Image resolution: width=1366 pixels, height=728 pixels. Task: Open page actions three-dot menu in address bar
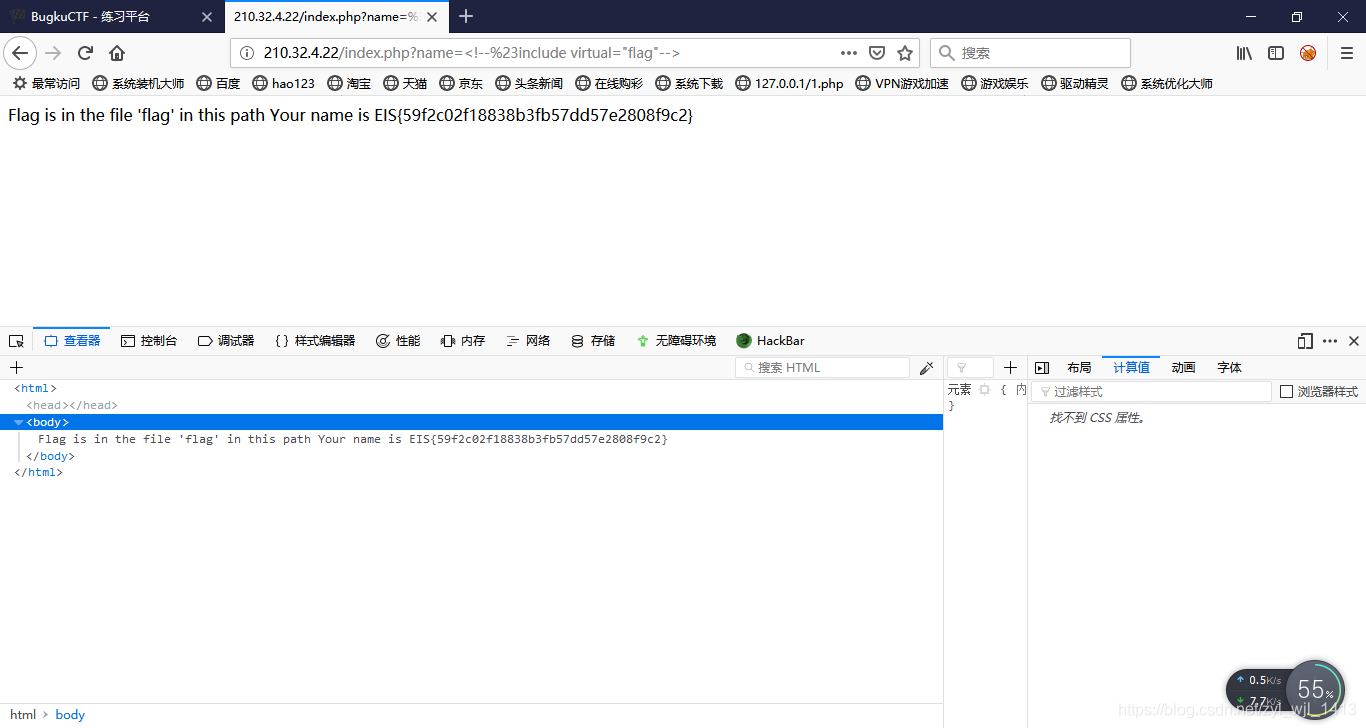(x=848, y=53)
